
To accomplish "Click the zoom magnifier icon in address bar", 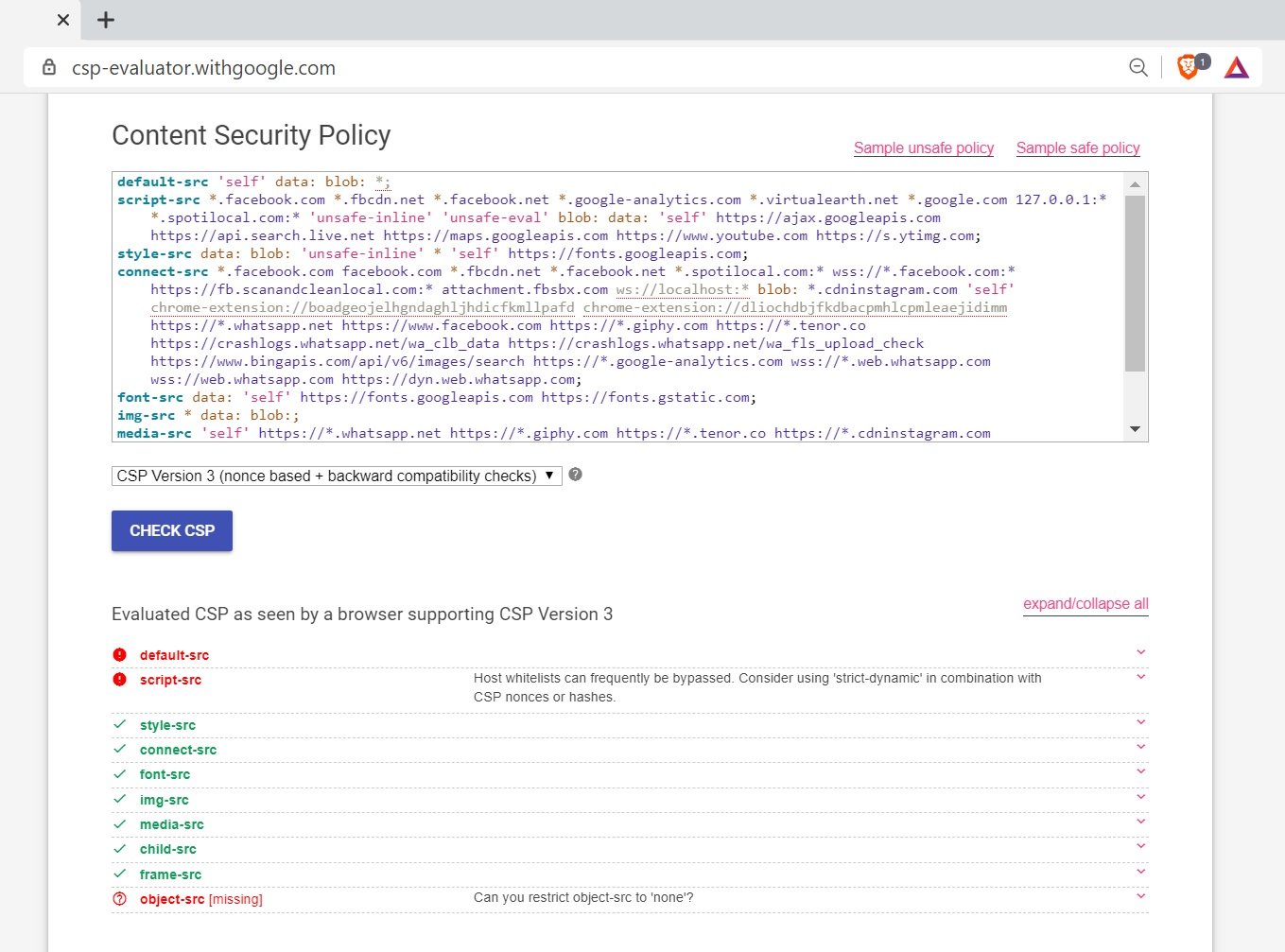I will click(x=1138, y=67).
